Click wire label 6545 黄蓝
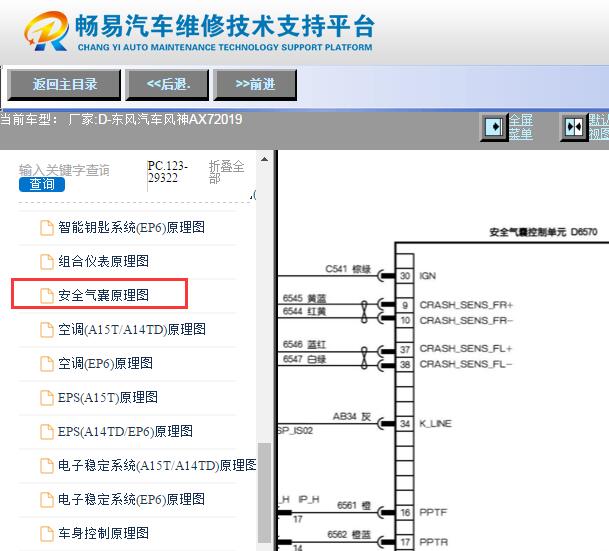This screenshot has width=609, height=551. pyautogui.click(x=304, y=298)
